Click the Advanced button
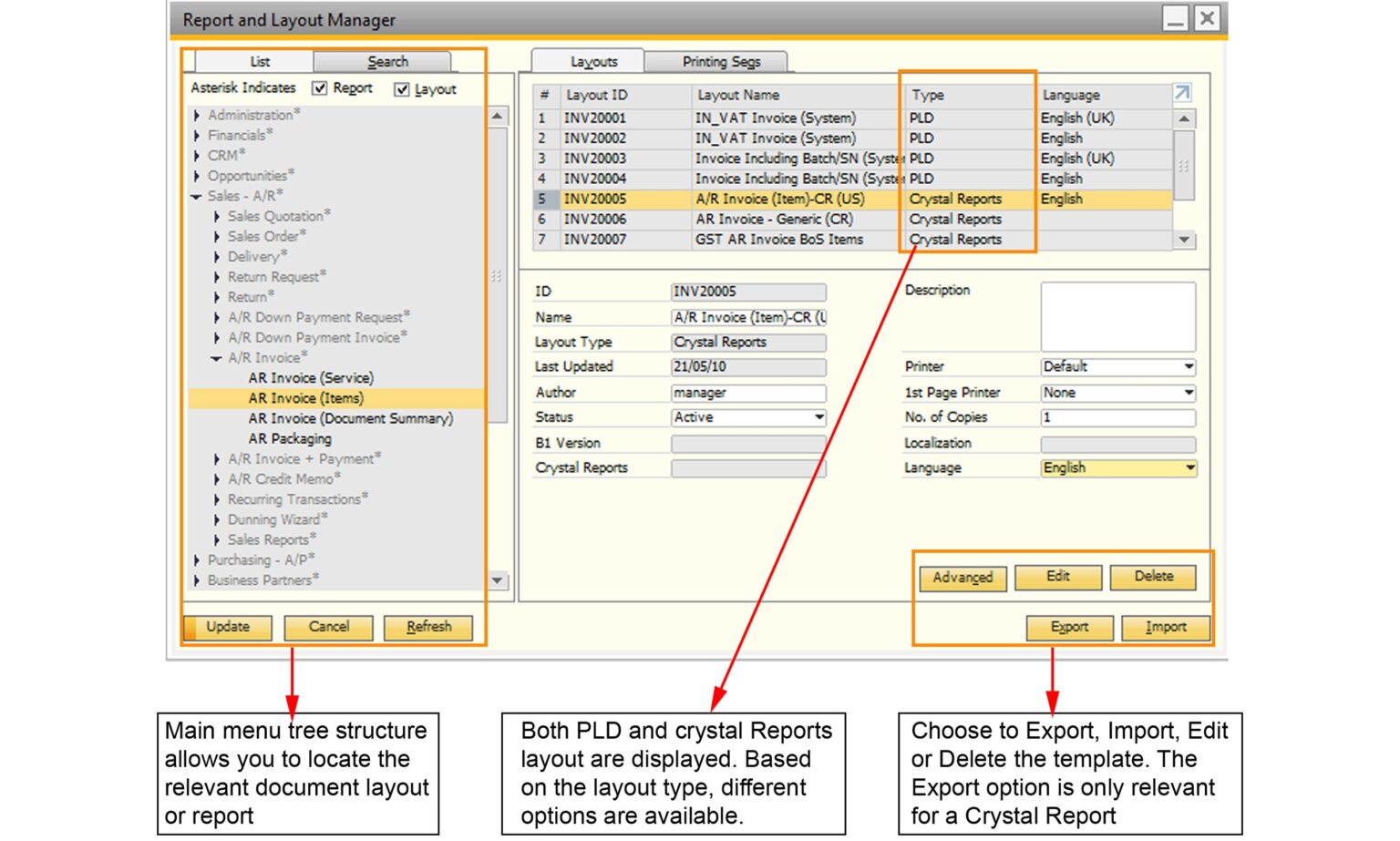Viewport: 1400px width, 841px height. coord(962,579)
